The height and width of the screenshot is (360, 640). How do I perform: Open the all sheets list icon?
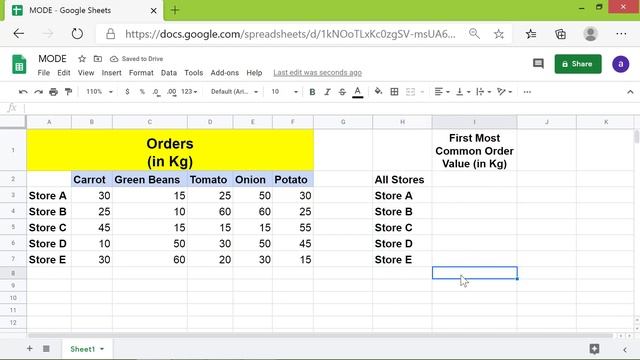click(x=46, y=349)
